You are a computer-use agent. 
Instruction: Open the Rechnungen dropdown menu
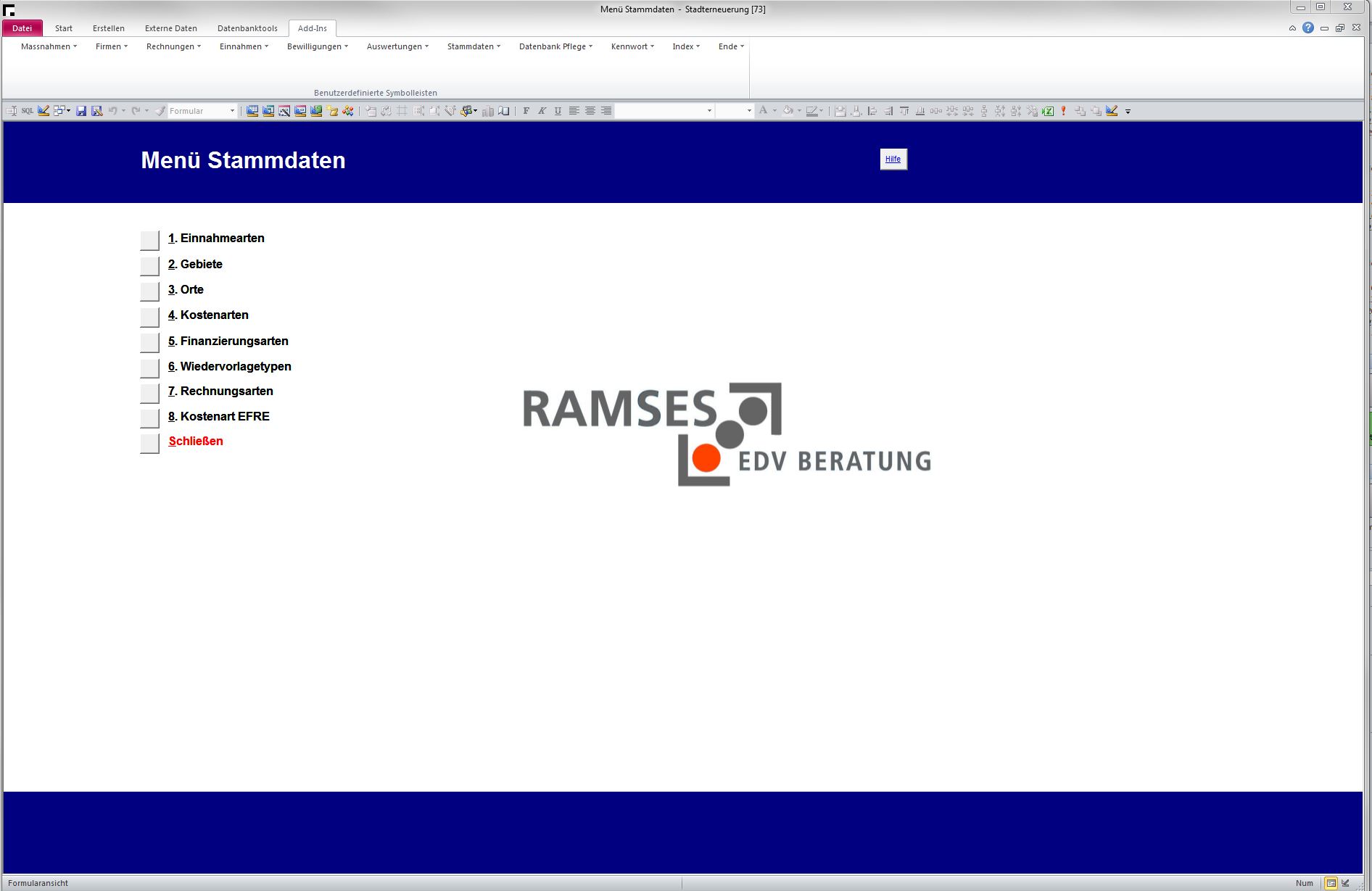click(173, 46)
